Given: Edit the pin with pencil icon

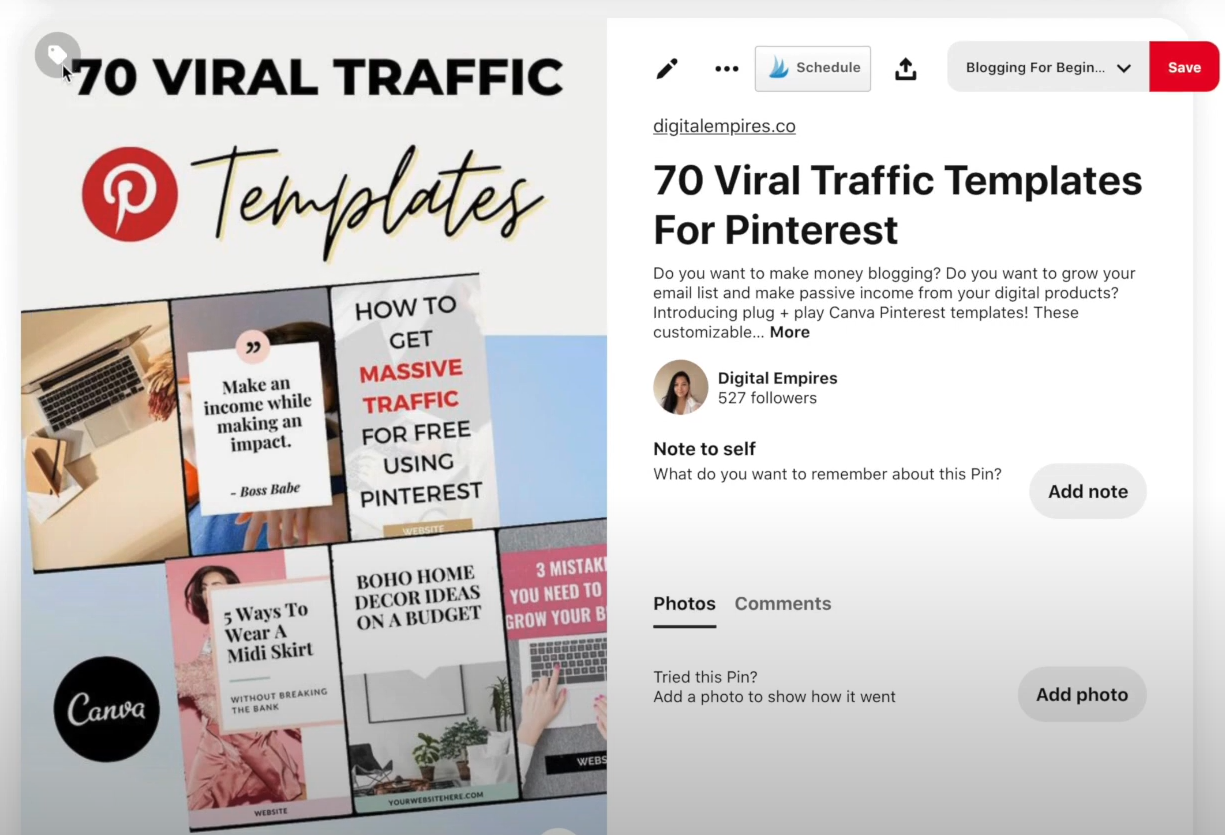Looking at the screenshot, I should (x=667, y=69).
